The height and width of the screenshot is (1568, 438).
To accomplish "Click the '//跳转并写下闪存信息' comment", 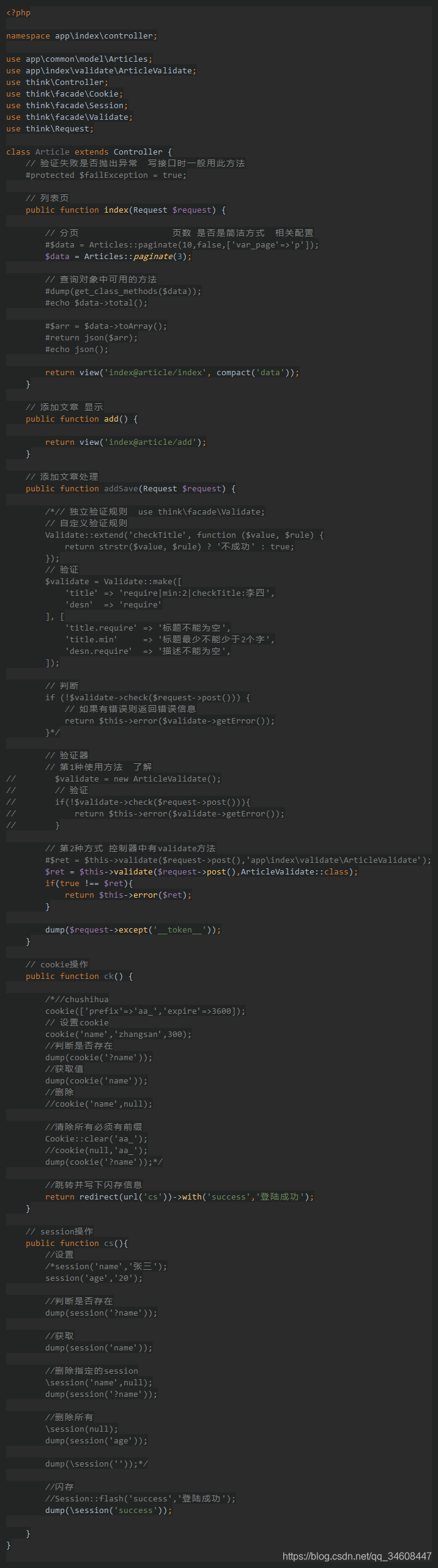I will click(x=94, y=1185).
